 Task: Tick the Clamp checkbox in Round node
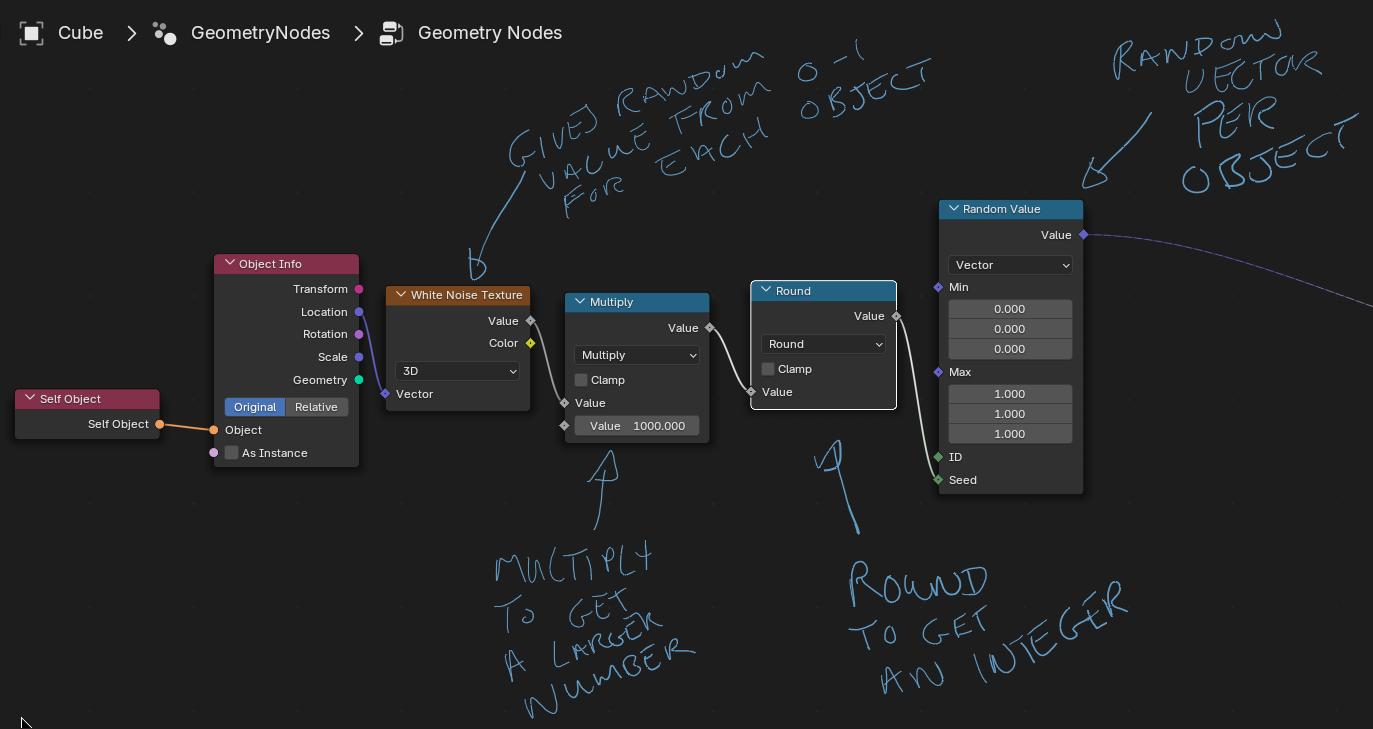point(768,369)
